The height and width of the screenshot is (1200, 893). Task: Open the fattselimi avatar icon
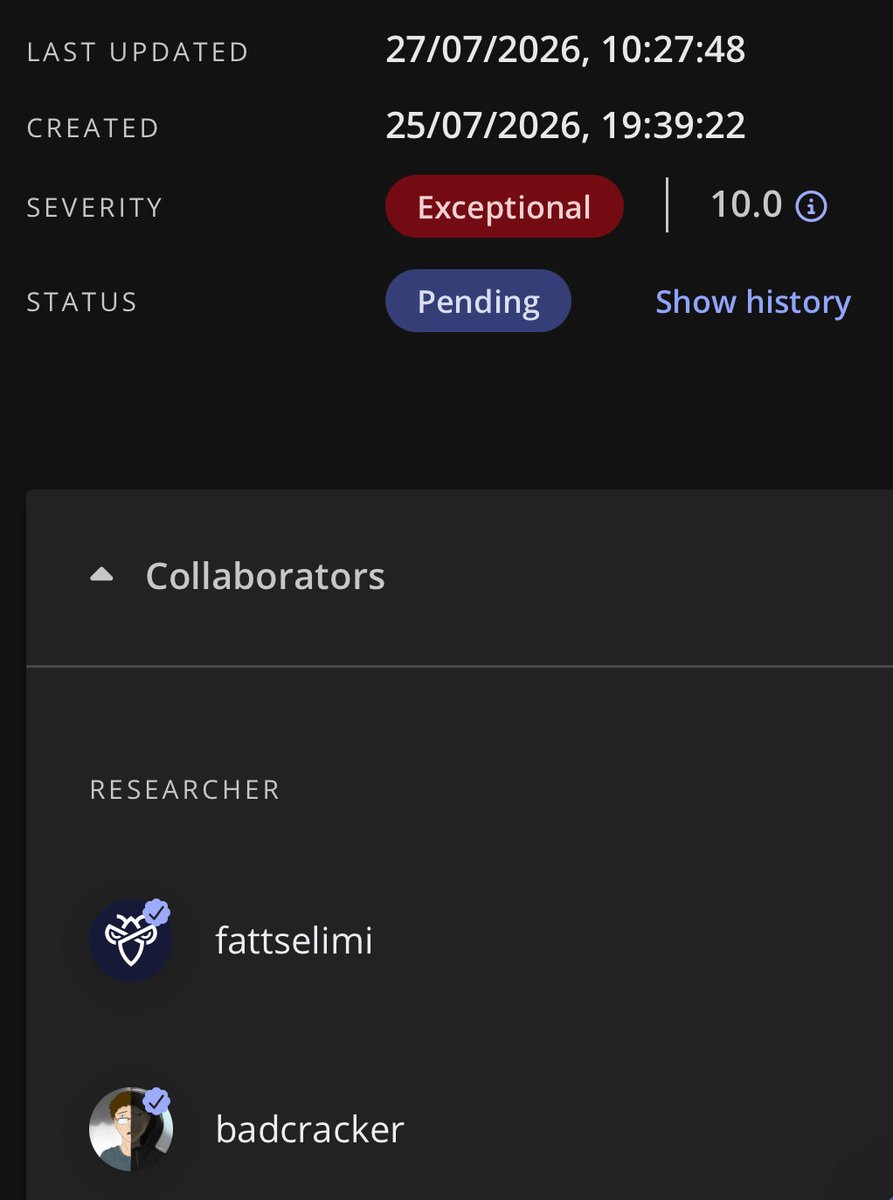pyautogui.click(x=131, y=940)
